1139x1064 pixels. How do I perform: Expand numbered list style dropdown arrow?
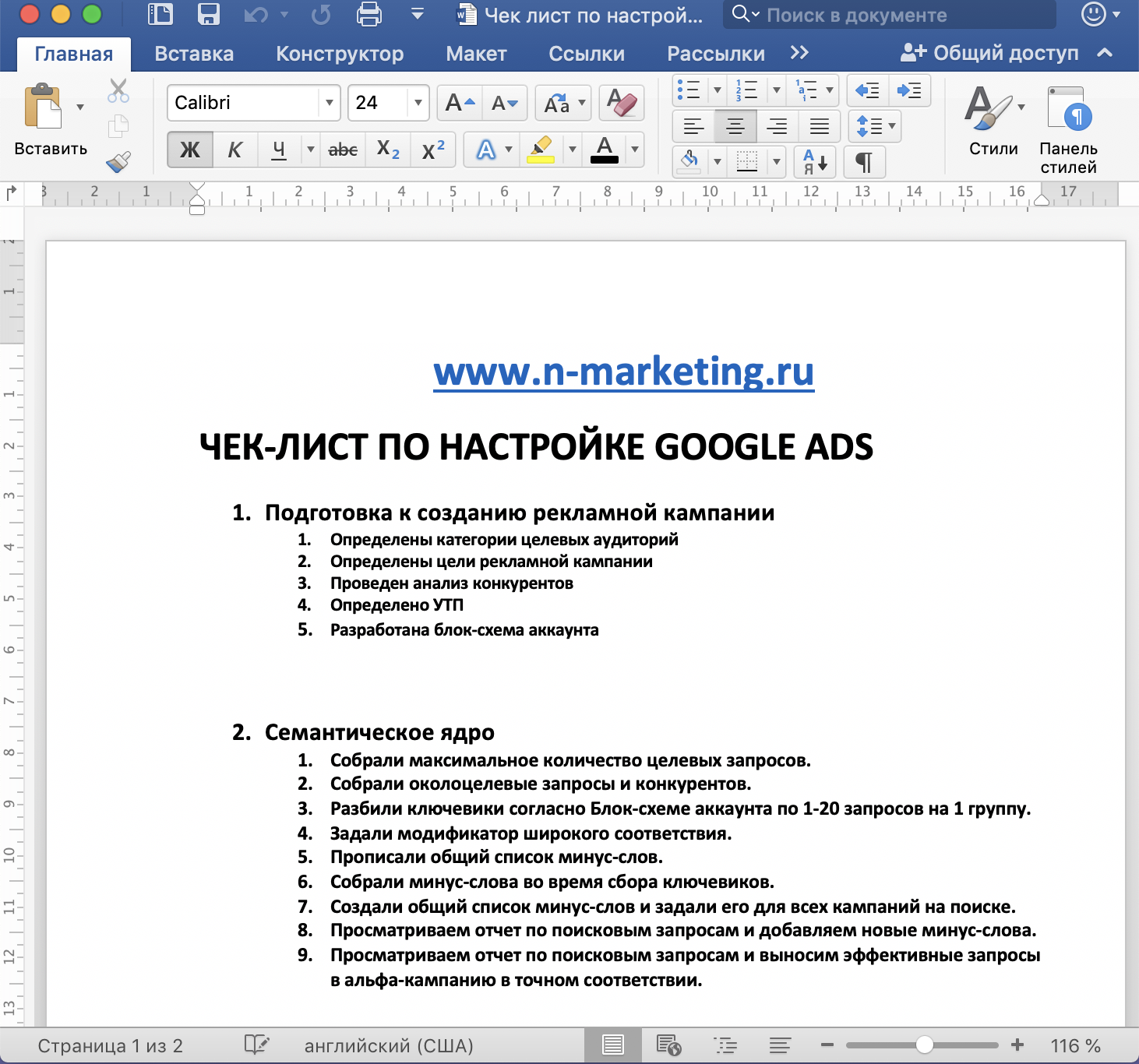coord(777,90)
